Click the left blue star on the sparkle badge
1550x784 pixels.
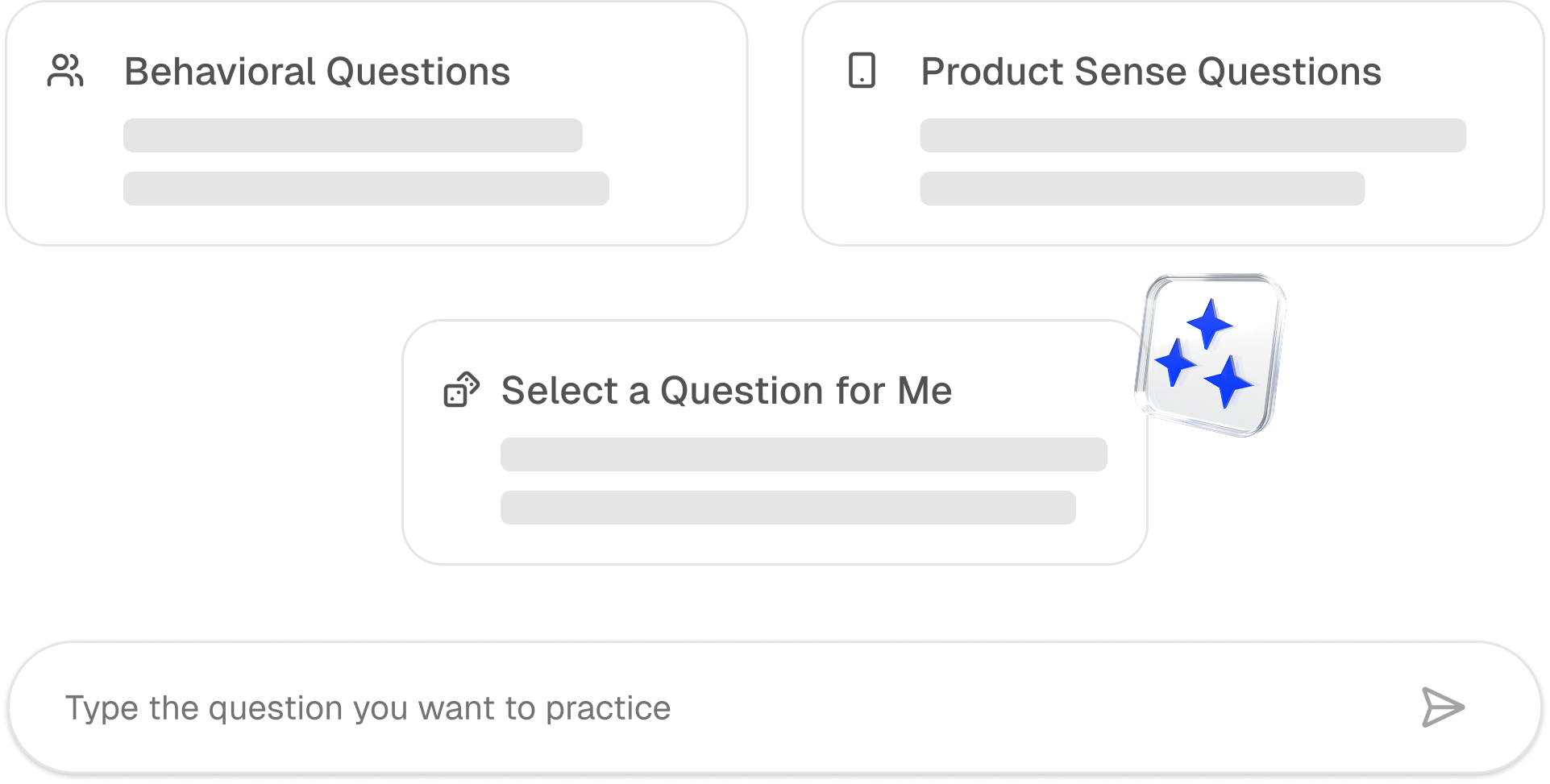(x=1176, y=362)
